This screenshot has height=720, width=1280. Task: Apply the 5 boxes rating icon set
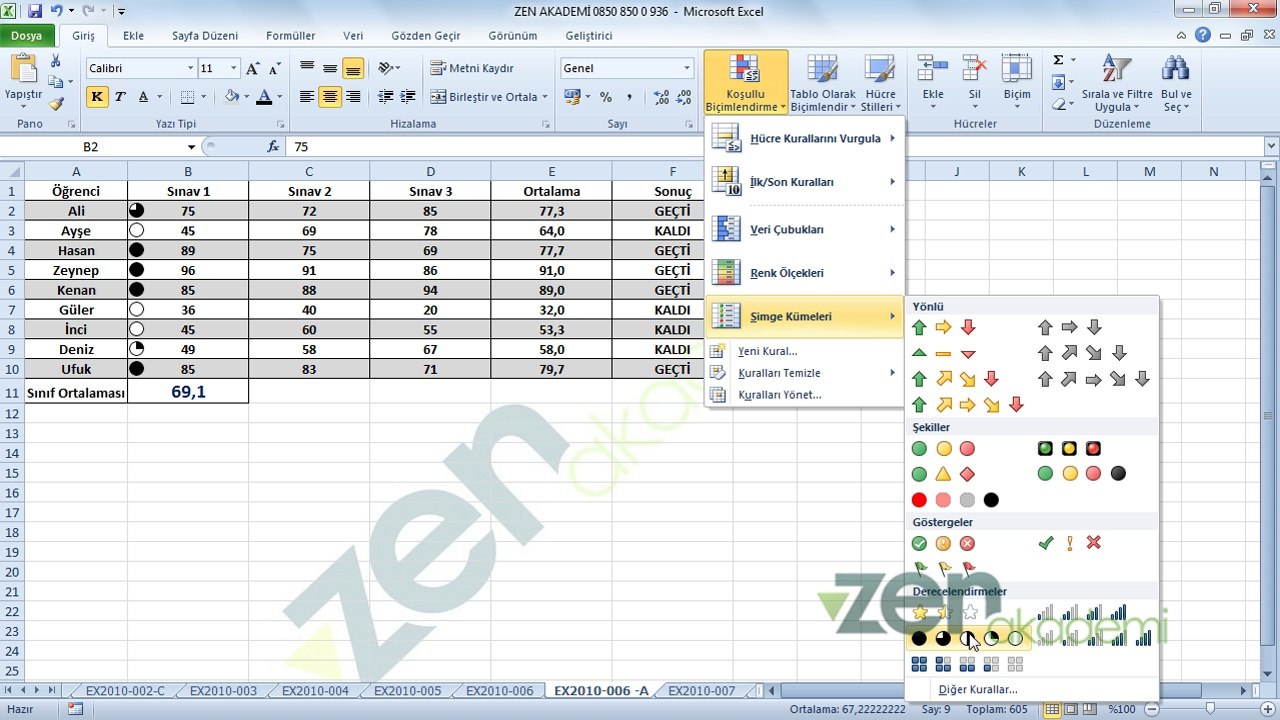pyautogui.click(x=967, y=663)
